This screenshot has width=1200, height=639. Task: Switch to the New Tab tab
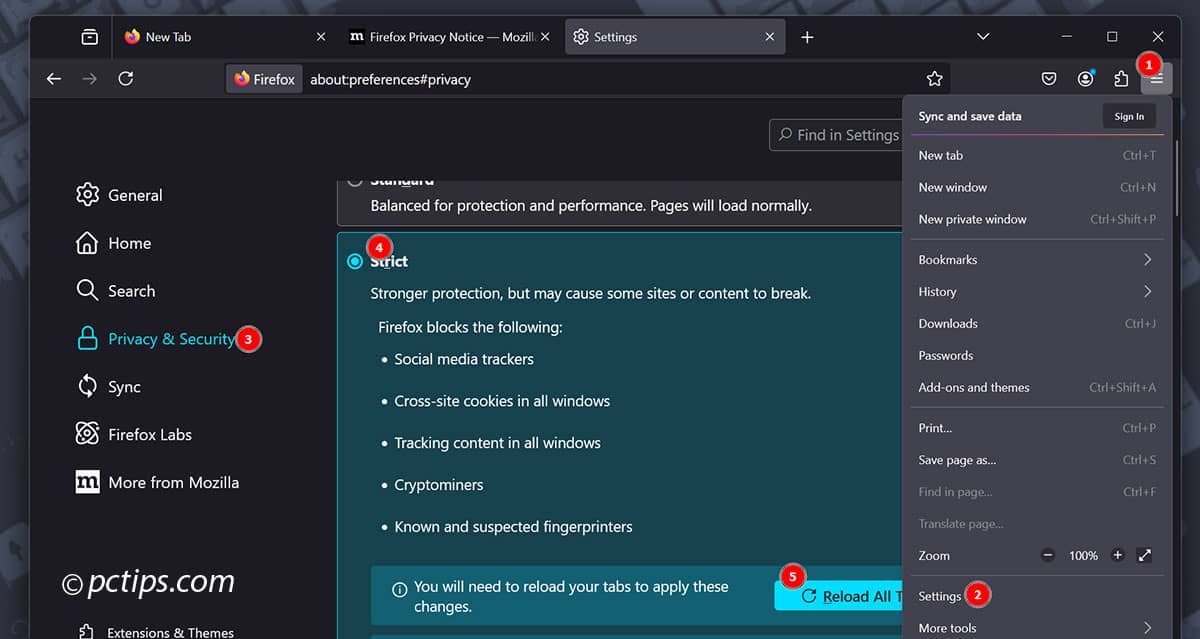[223, 37]
